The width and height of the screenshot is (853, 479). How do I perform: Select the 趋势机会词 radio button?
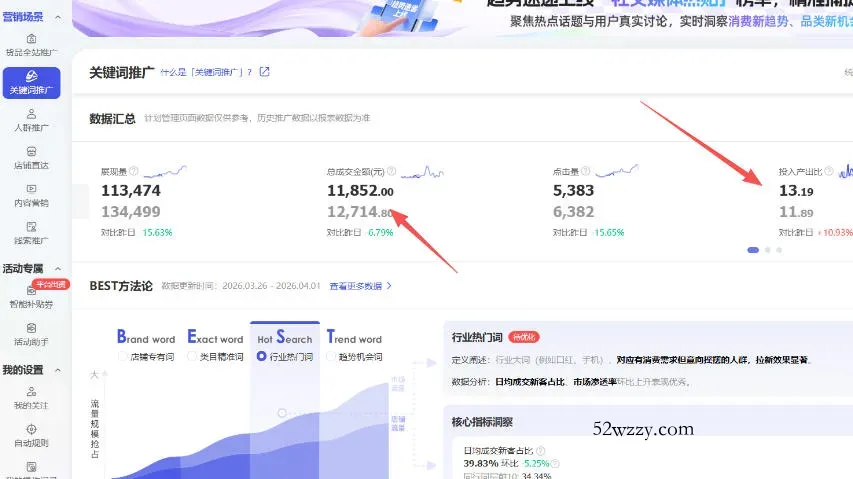pos(330,357)
